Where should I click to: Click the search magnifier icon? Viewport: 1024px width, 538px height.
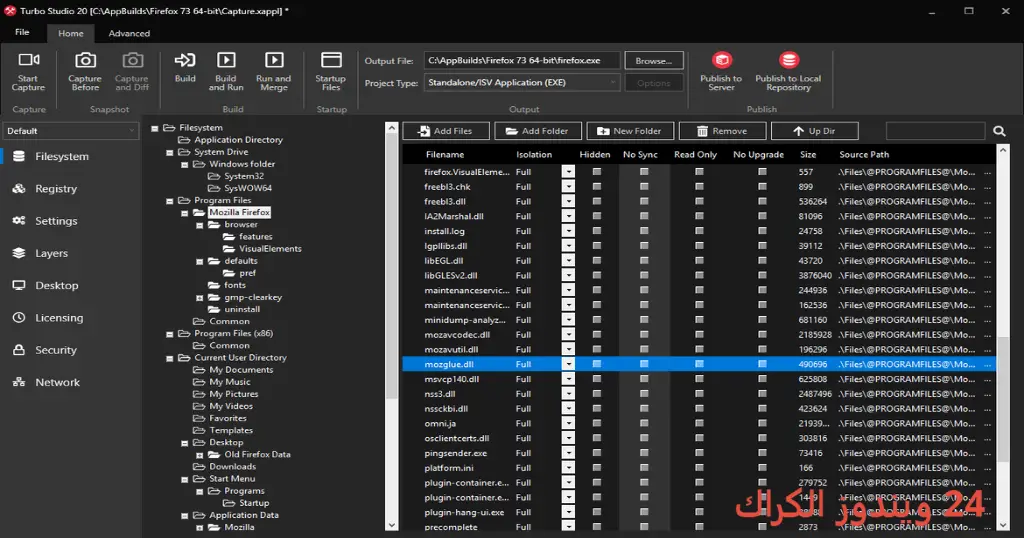tap(999, 131)
